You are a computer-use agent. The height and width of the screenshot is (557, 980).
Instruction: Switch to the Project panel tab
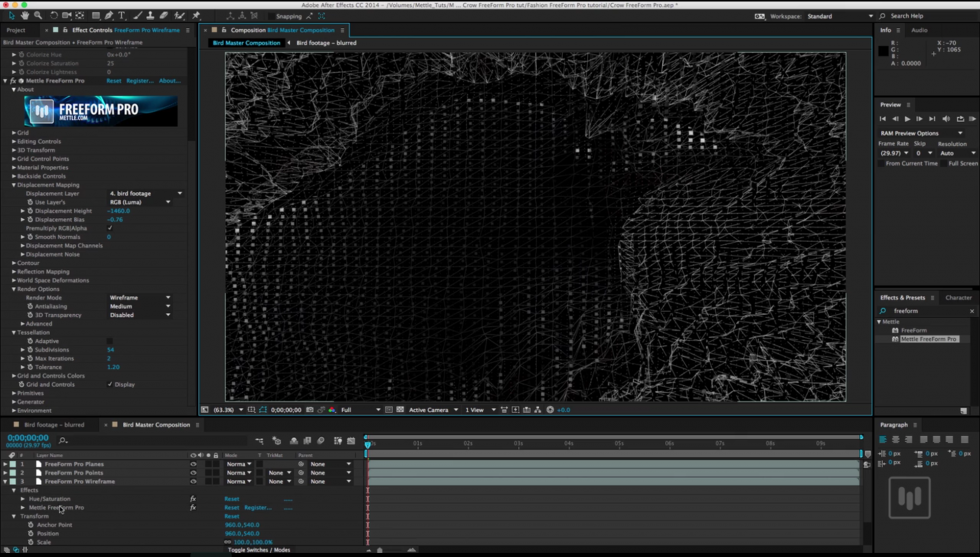(x=16, y=30)
